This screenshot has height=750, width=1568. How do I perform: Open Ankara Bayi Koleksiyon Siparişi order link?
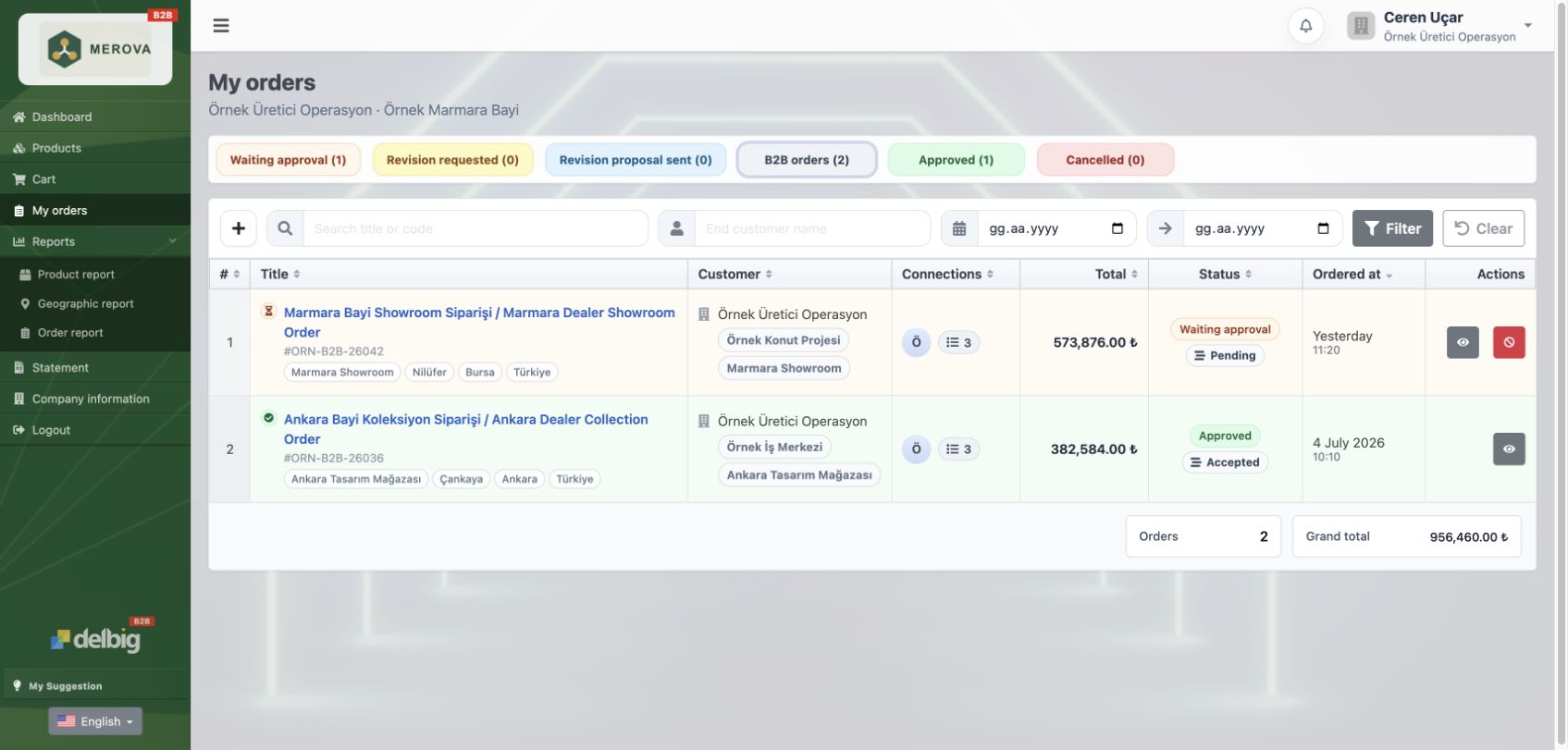tap(465, 429)
